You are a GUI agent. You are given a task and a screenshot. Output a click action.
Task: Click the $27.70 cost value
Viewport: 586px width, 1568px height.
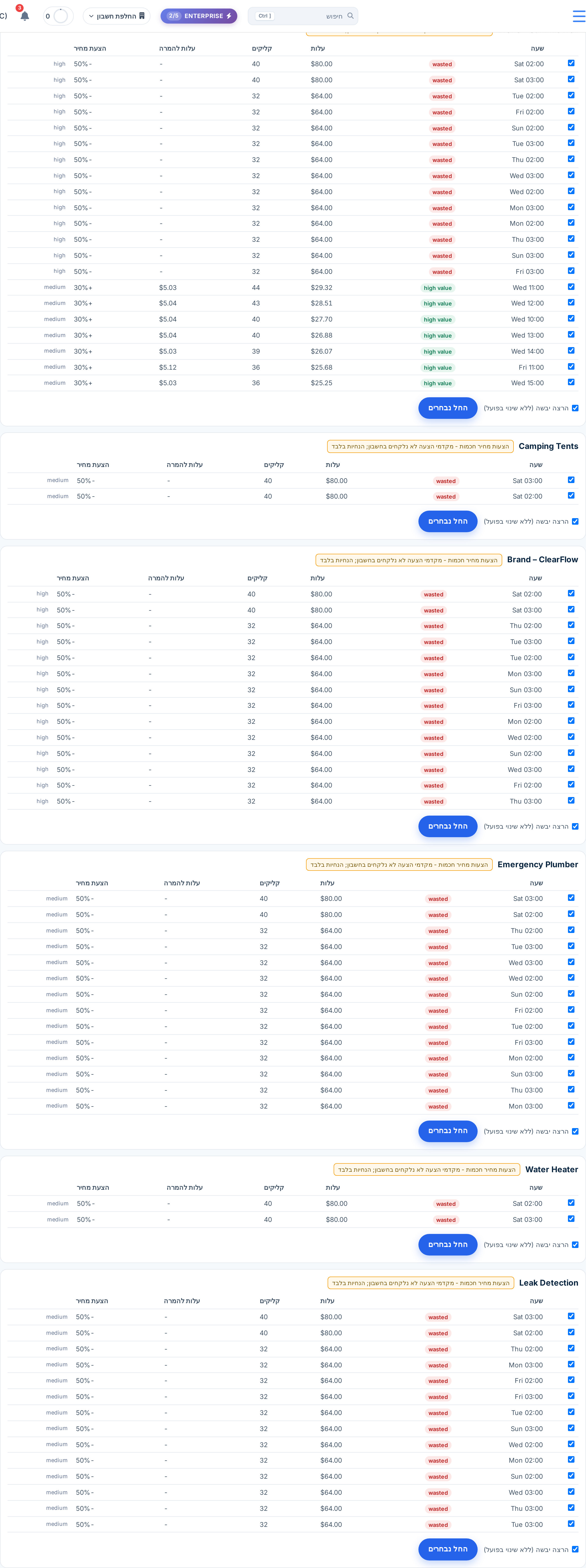click(x=322, y=320)
